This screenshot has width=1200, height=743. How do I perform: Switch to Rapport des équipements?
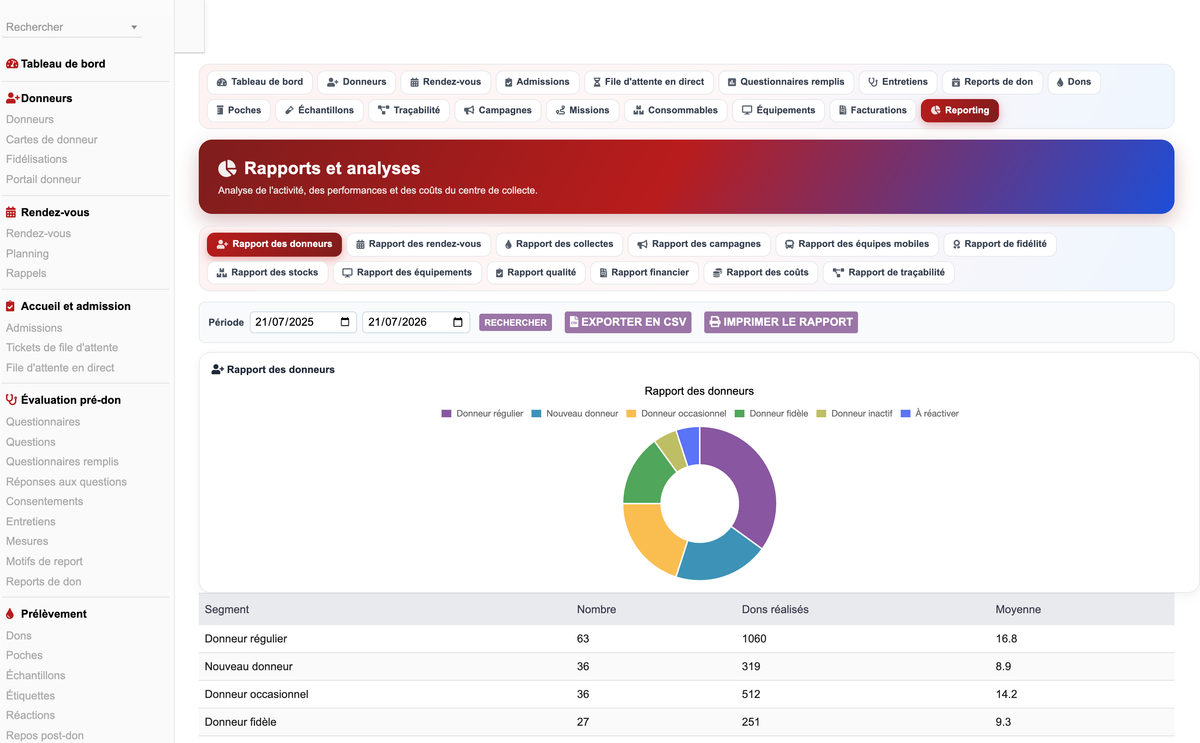407,272
